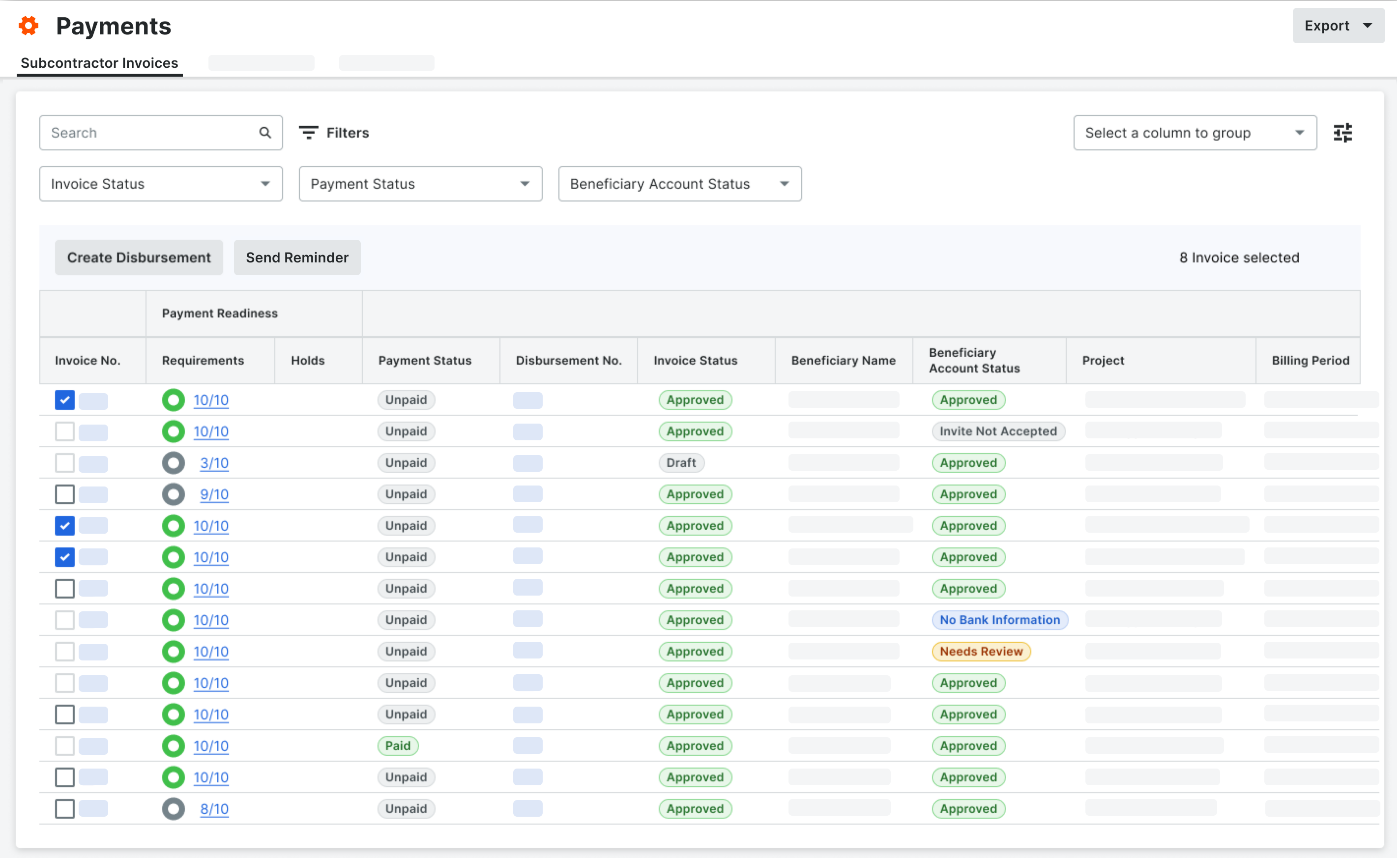The image size is (1400, 858).
Task: Click green readiness circle in Needs Review row
Action: [174, 652]
